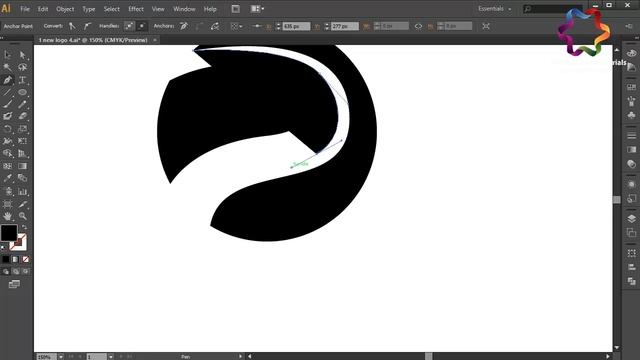Select the Scale tool
Screen dimensions: 640x360
[22, 129]
